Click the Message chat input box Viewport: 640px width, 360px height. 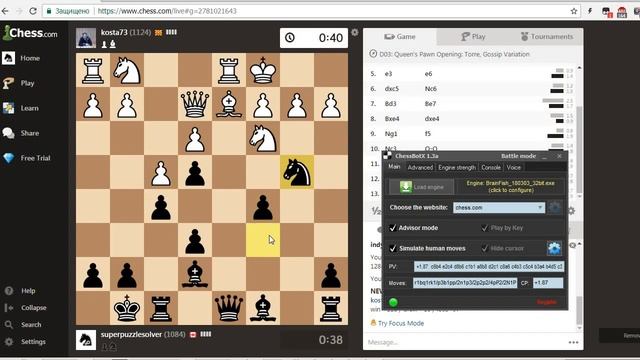[x=465, y=342]
